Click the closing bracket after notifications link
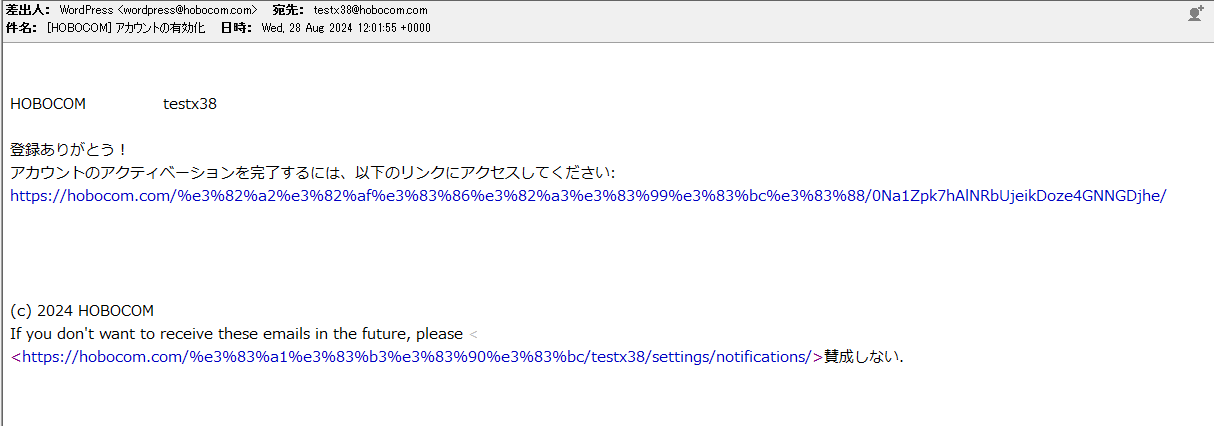 818,356
